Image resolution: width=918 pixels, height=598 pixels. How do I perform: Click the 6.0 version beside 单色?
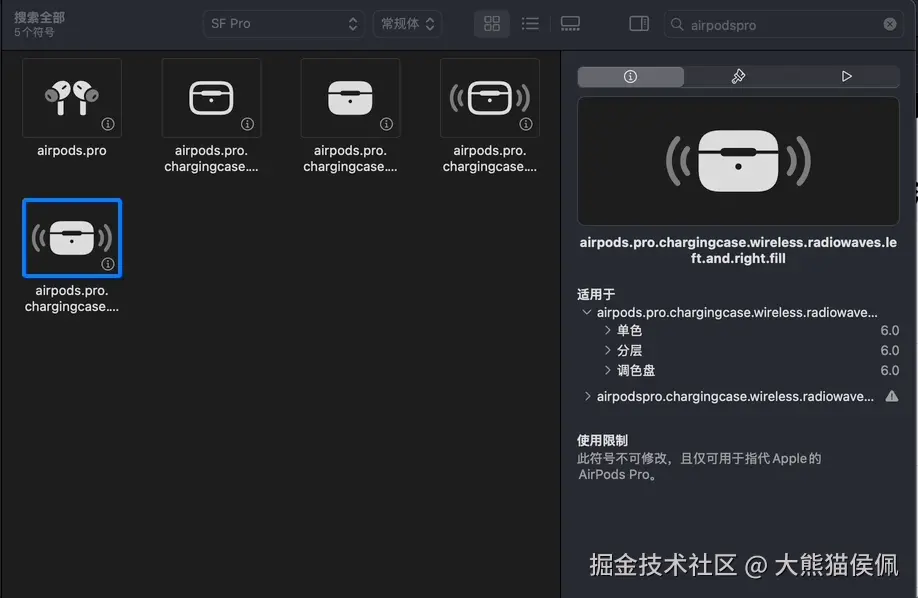click(x=889, y=330)
